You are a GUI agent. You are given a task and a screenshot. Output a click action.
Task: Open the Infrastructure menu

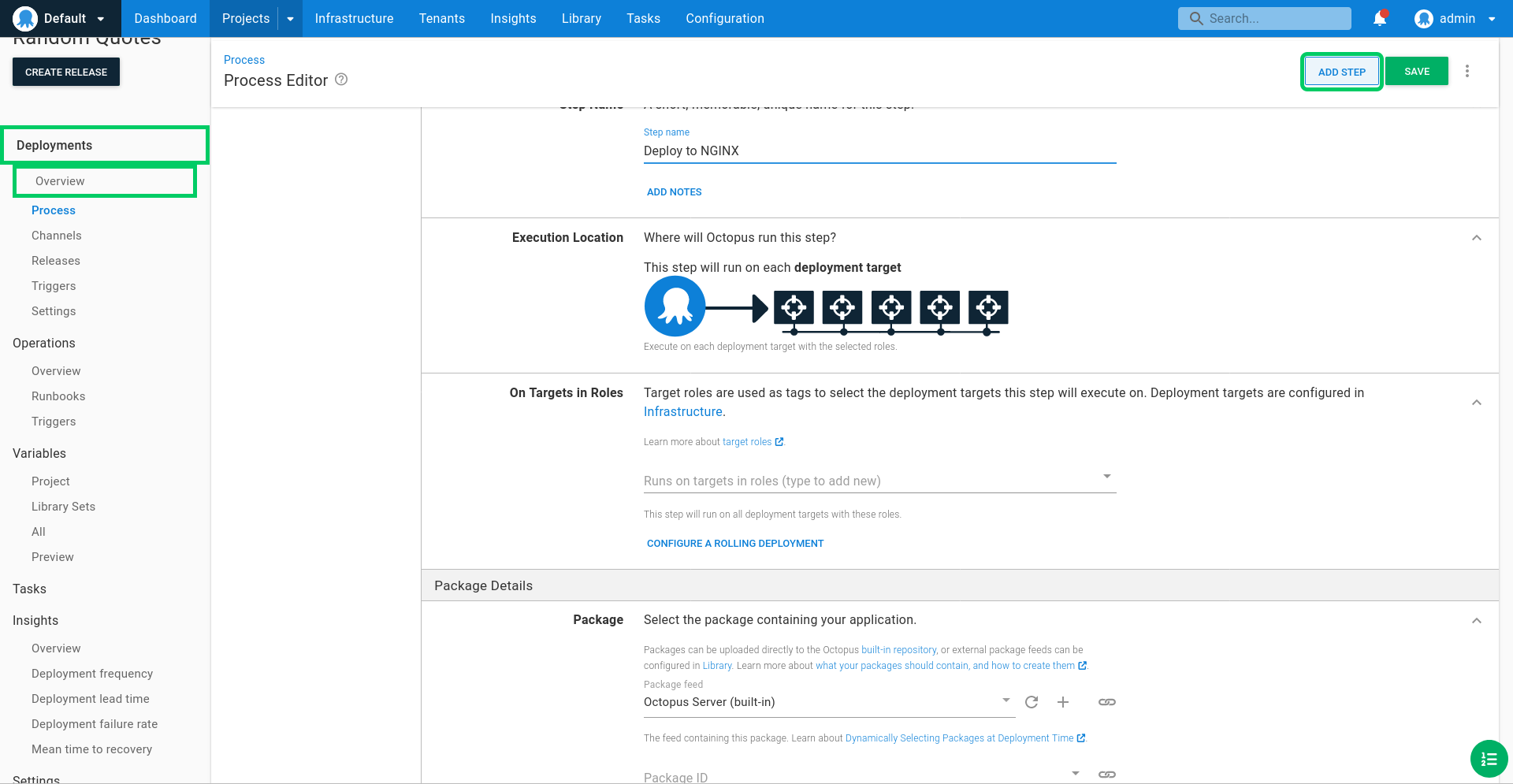(354, 18)
